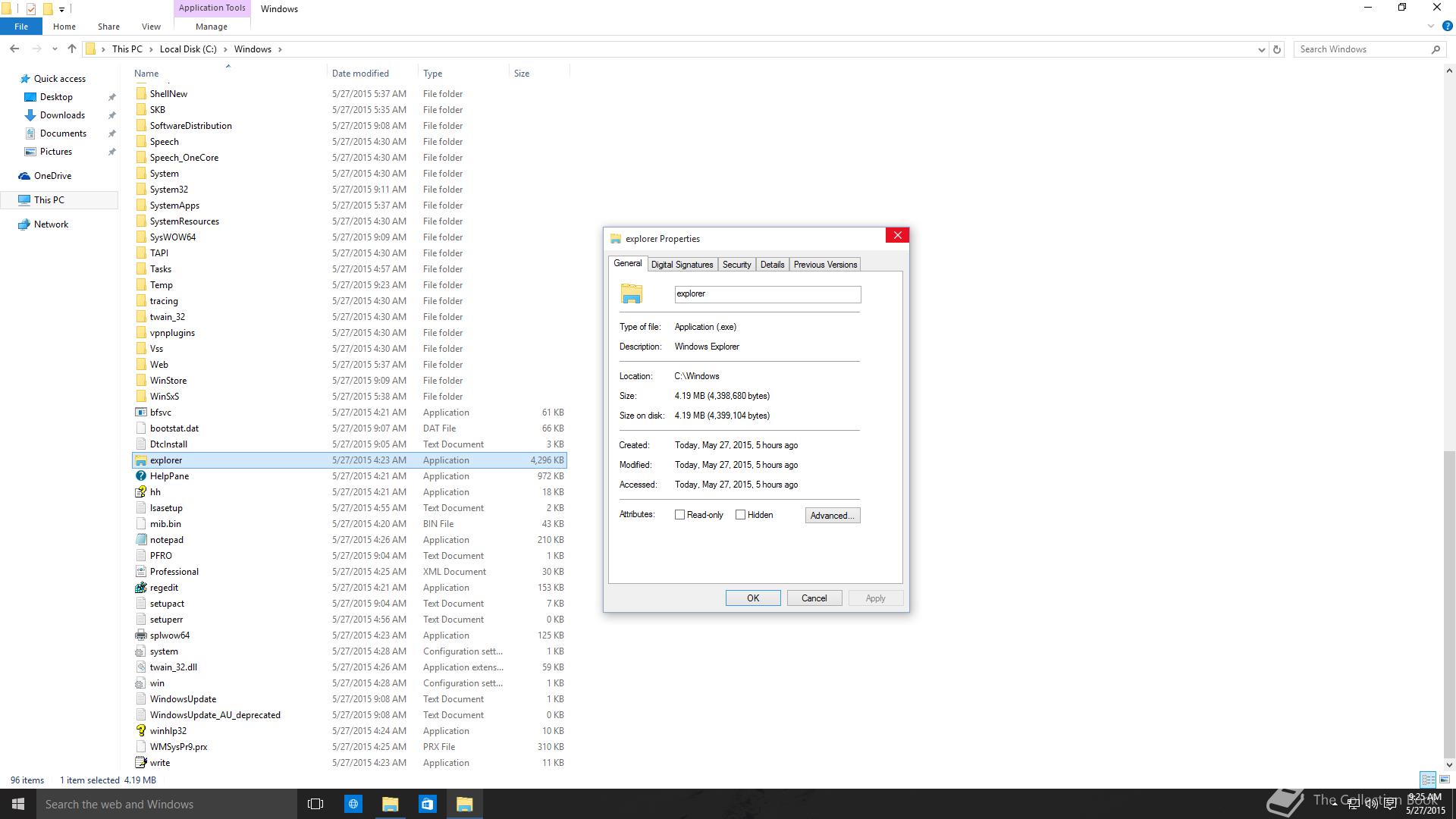Click the HelpPane file icon
This screenshot has height=819, width=1456.
point(140,476)
